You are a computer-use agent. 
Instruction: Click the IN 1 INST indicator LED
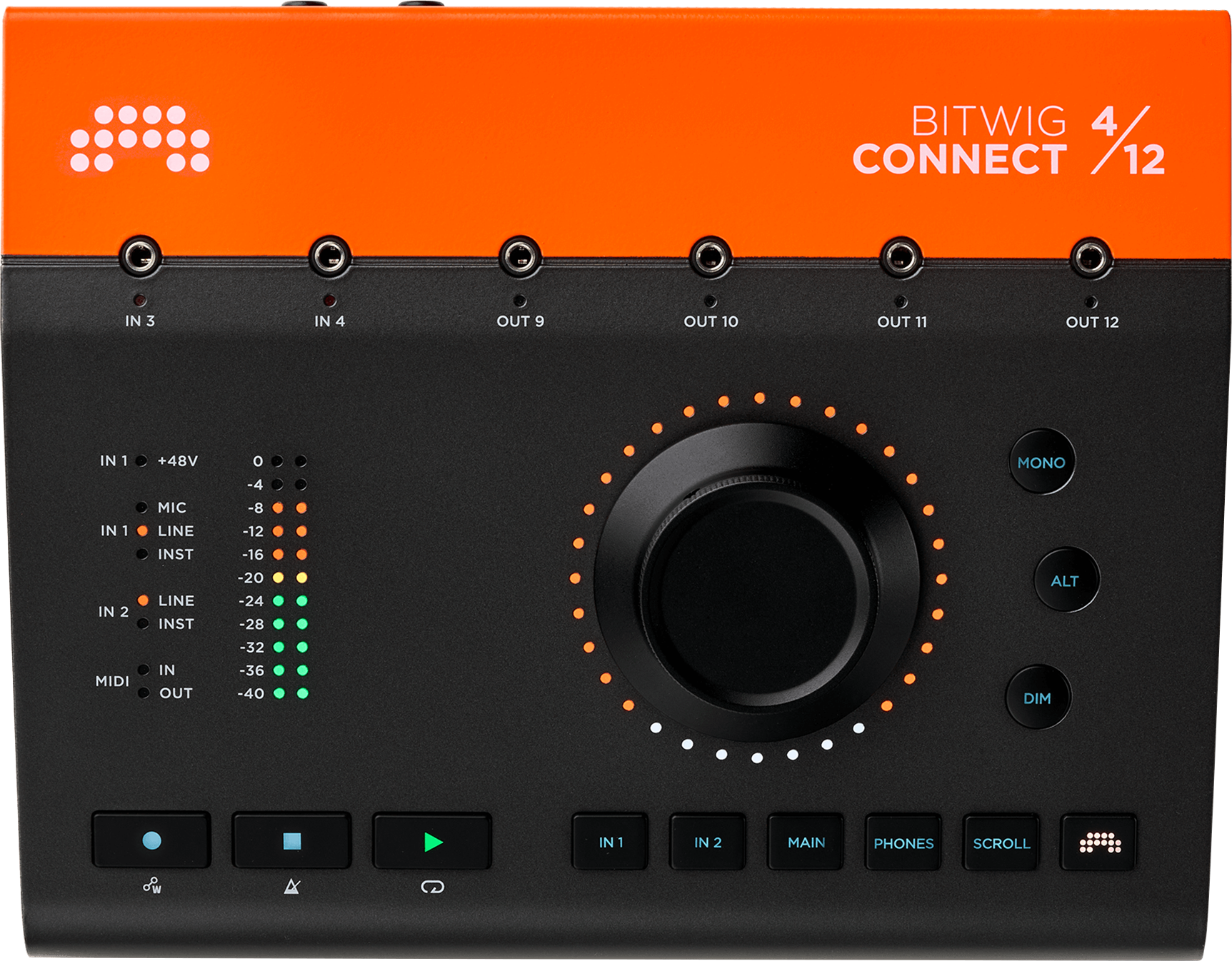click(142, 554)
